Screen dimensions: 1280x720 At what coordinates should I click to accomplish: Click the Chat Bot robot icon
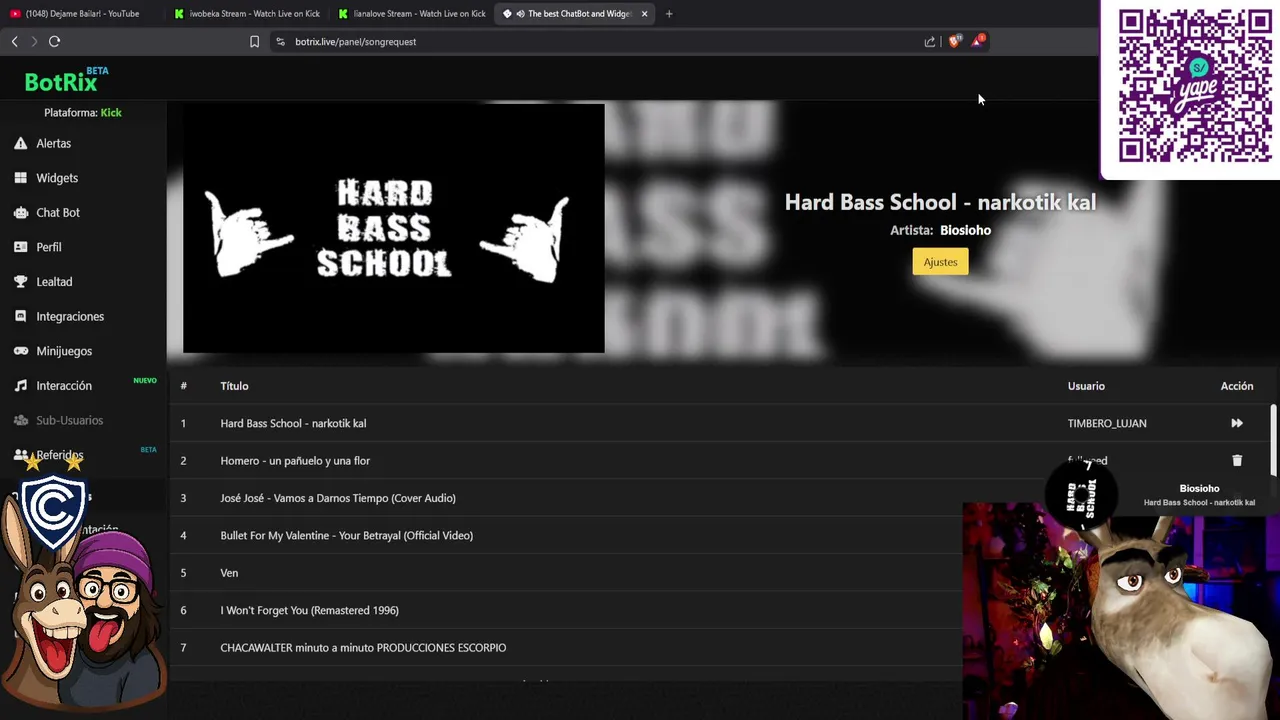[x=20, y=212]
